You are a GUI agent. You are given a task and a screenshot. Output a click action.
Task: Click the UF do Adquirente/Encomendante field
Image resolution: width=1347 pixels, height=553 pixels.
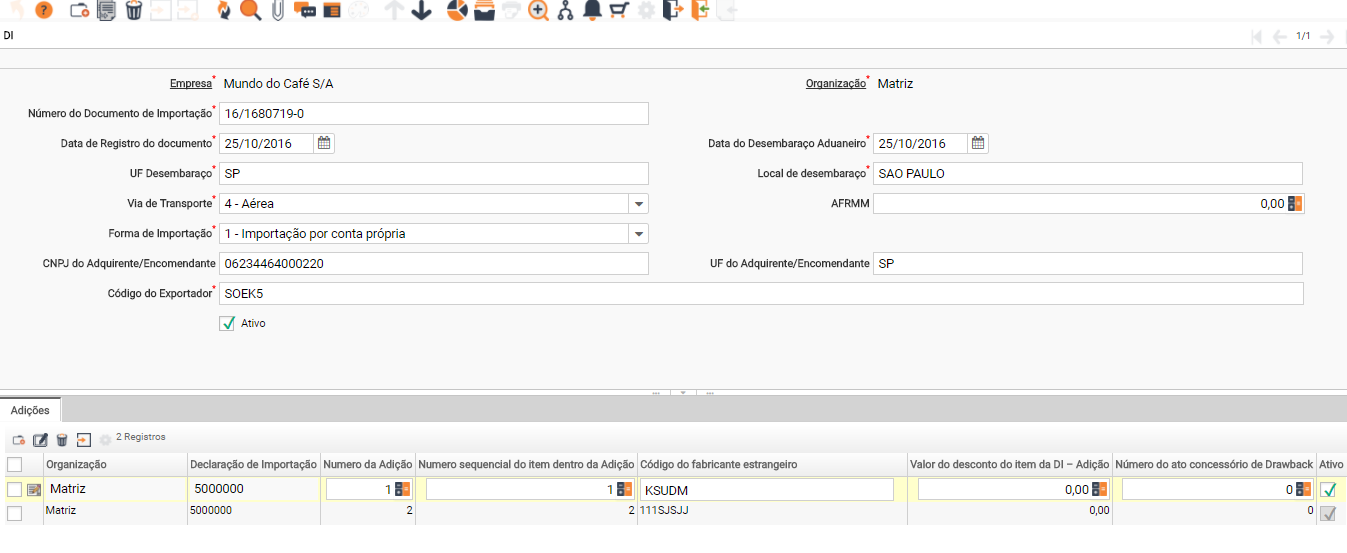point(1088,263)
